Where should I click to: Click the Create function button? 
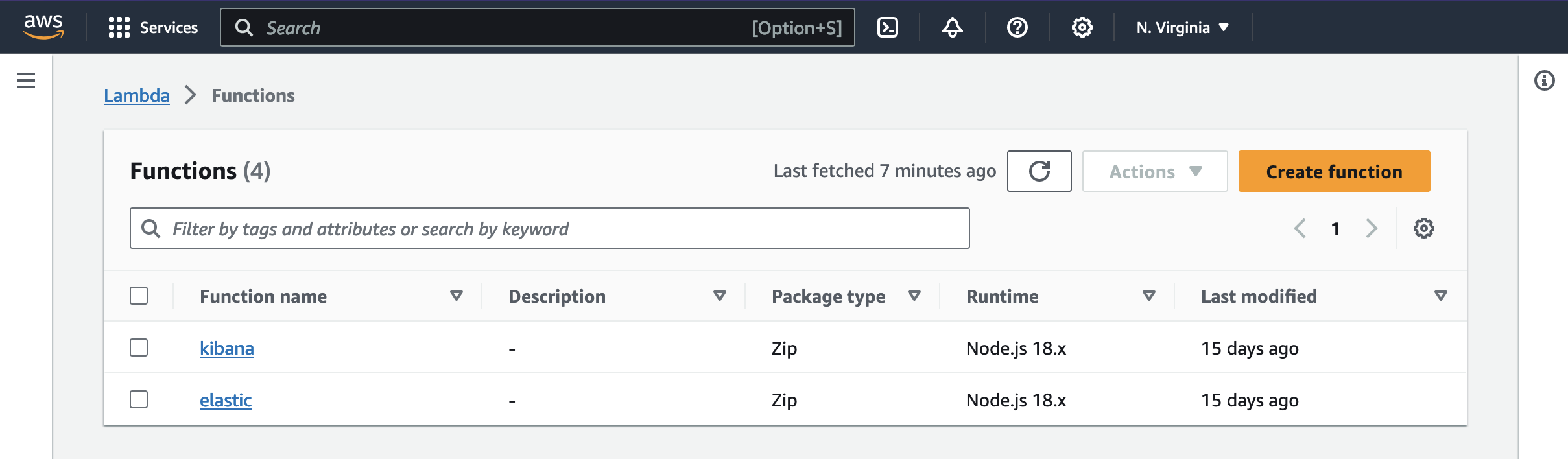tap(1335, 171)
